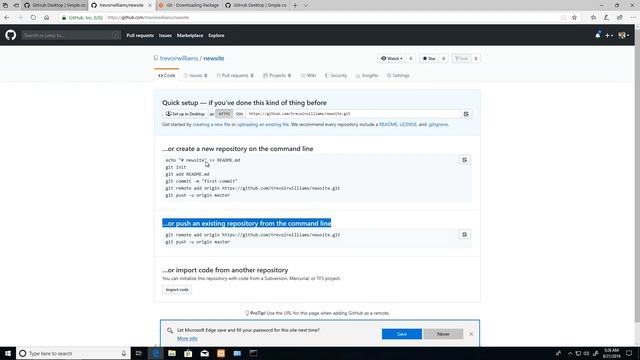Follow the uploading an existing file link
640x360 pixels.
[263, 124]
